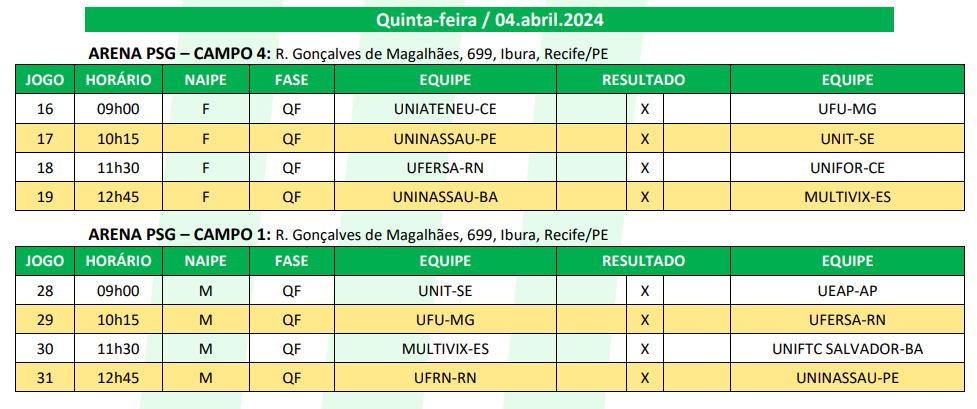The image size is (977, 409).
Task: Click the HORÁRIO header of the Campo 1 table
Action: click(118, 261)
